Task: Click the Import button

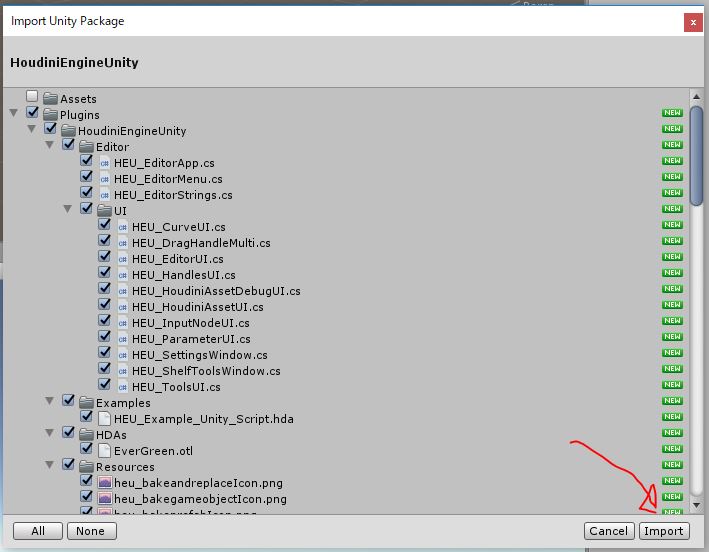Action: (664, 531)
